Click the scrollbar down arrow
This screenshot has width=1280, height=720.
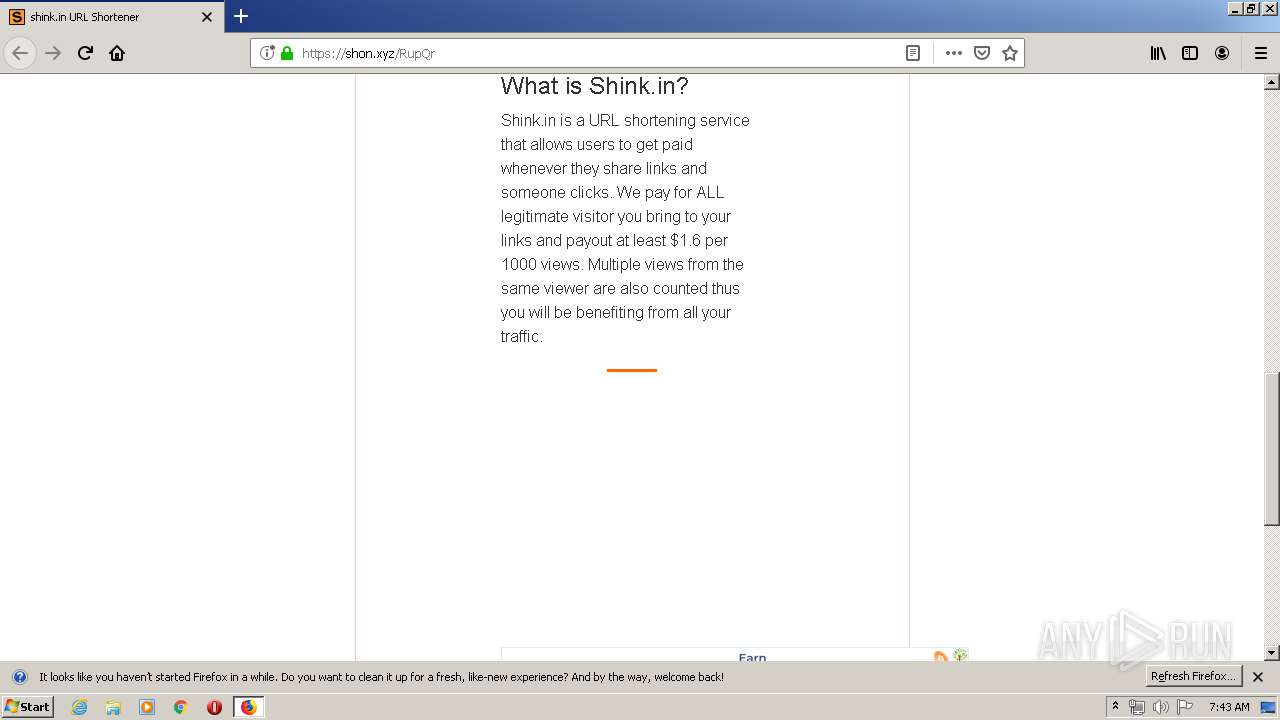pyautogui.click(x=1272, y=653)
